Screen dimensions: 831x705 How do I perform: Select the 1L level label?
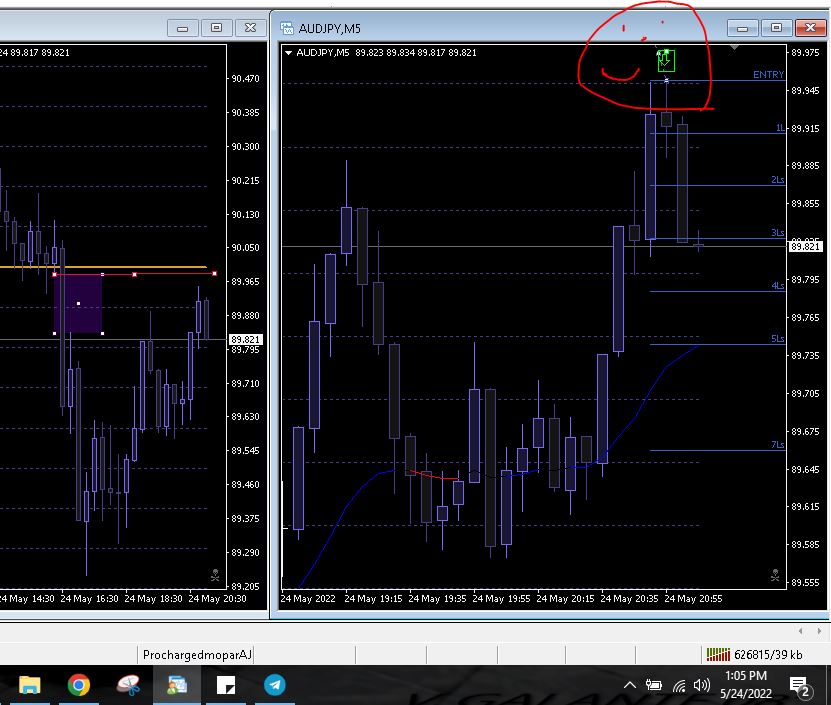pos(780,128)
